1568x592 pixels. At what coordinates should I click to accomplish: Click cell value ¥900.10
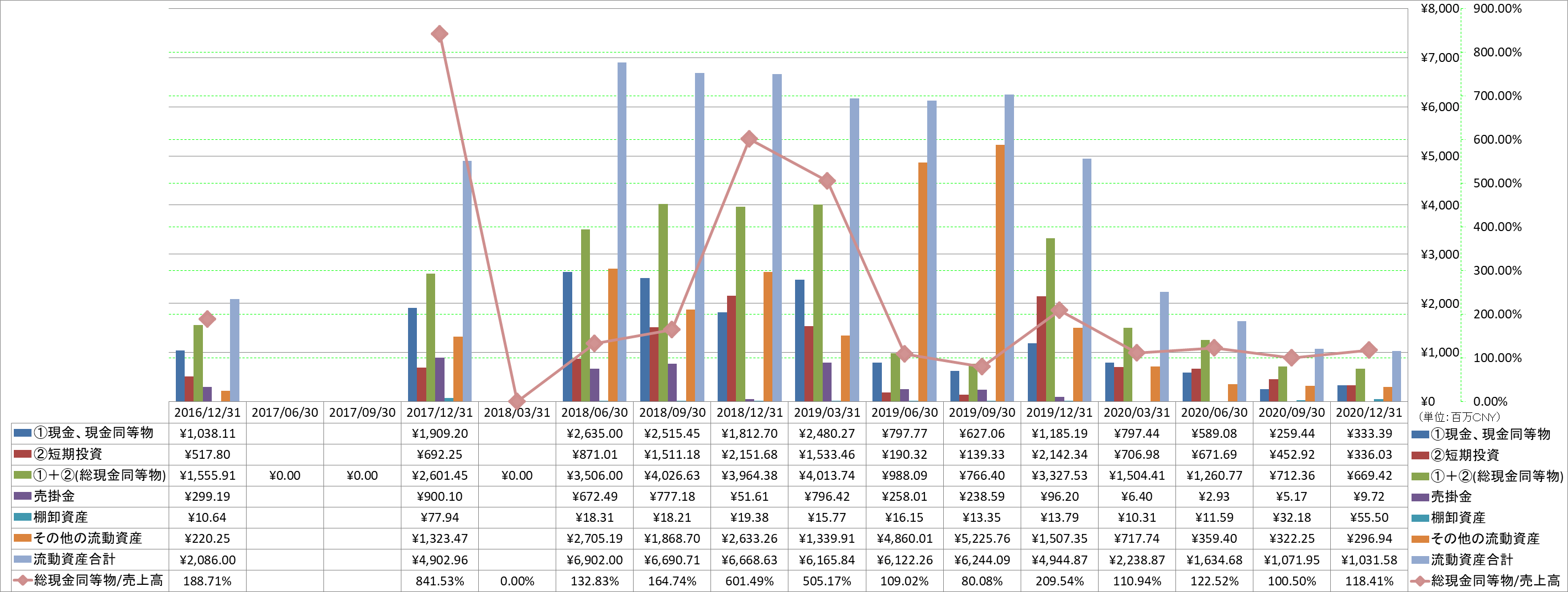click(439, 496)
